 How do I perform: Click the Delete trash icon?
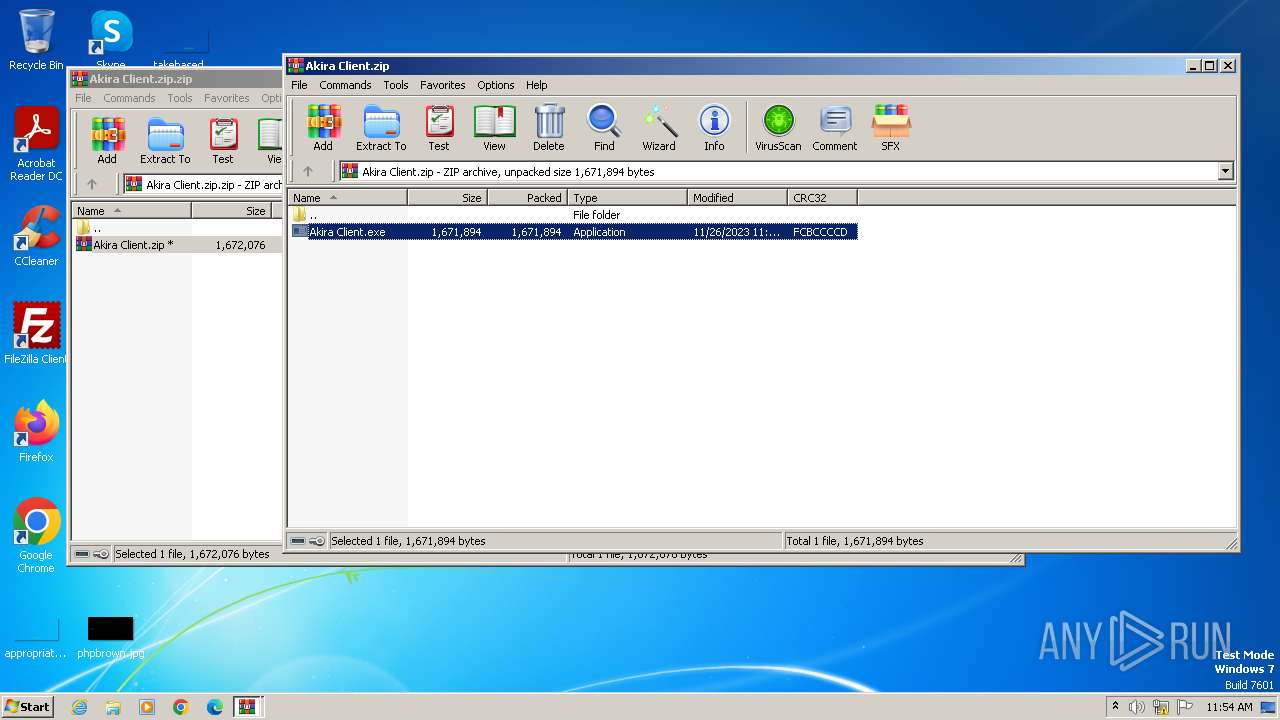[548, 127]
